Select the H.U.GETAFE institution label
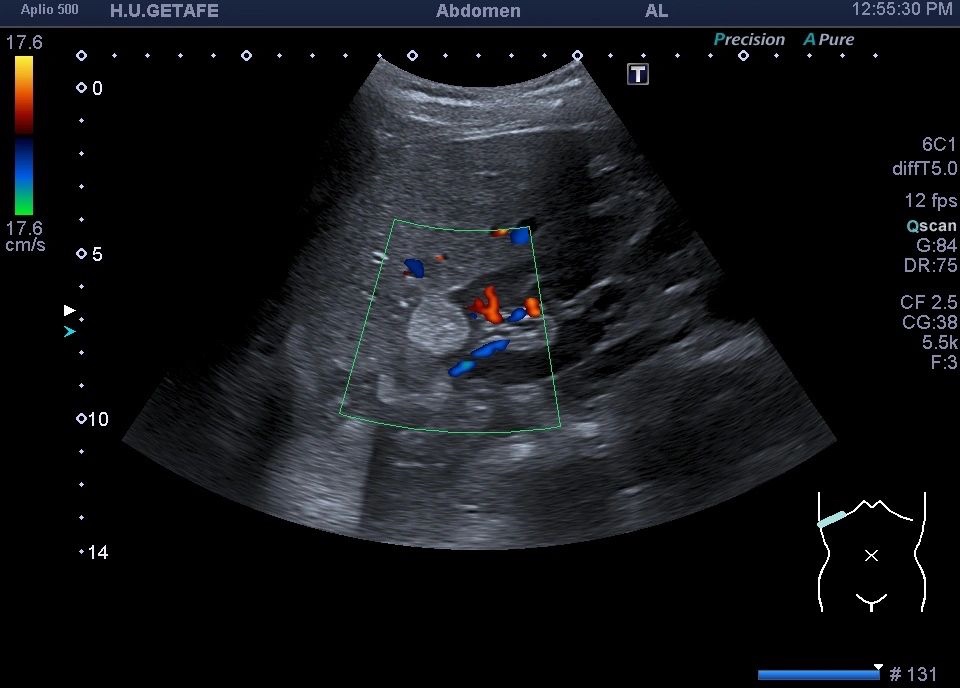 click(164, 11)
